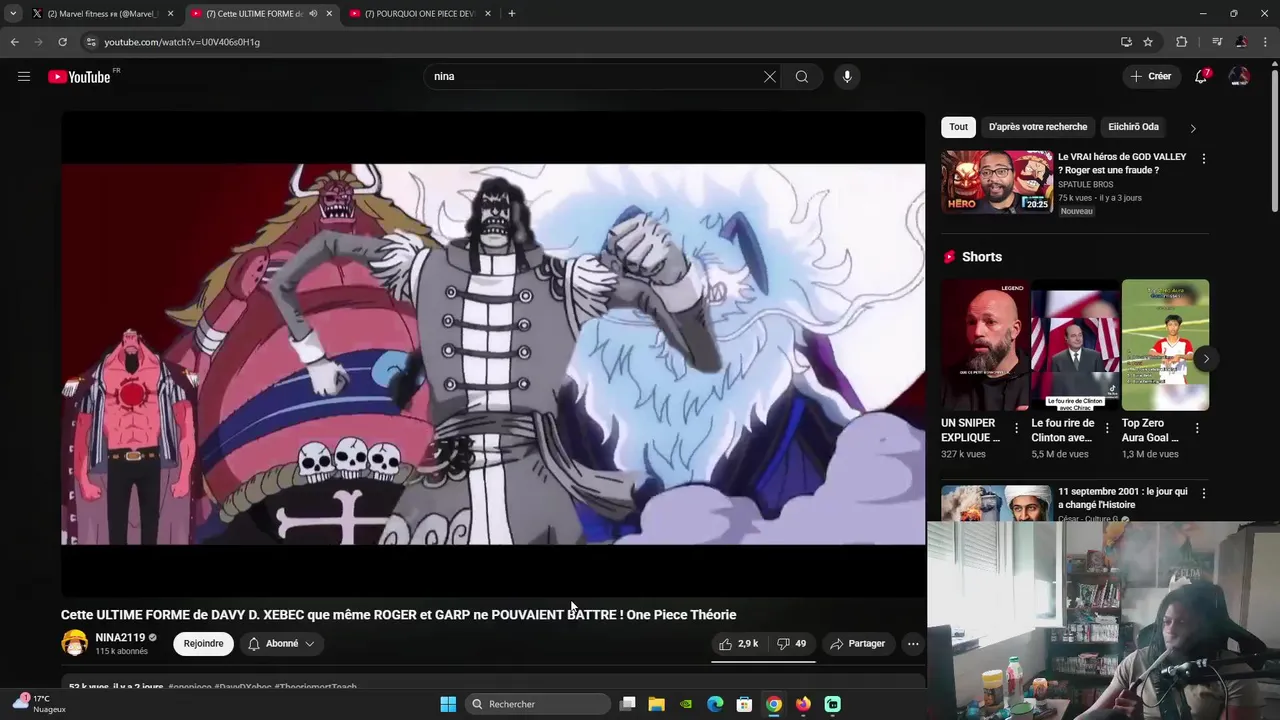Open options for the GOD VALLEY video
This screenshot has height=720, width=1280.
(x=1203, y=159)
